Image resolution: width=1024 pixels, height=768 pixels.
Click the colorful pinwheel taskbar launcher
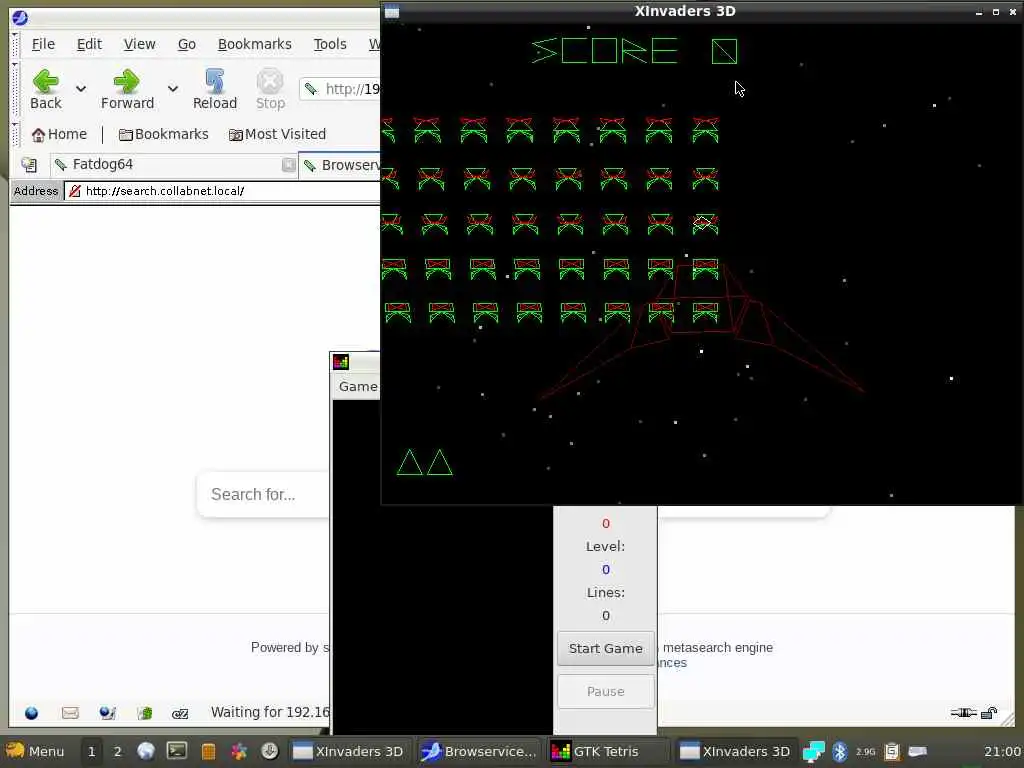[x=240, y=752]
